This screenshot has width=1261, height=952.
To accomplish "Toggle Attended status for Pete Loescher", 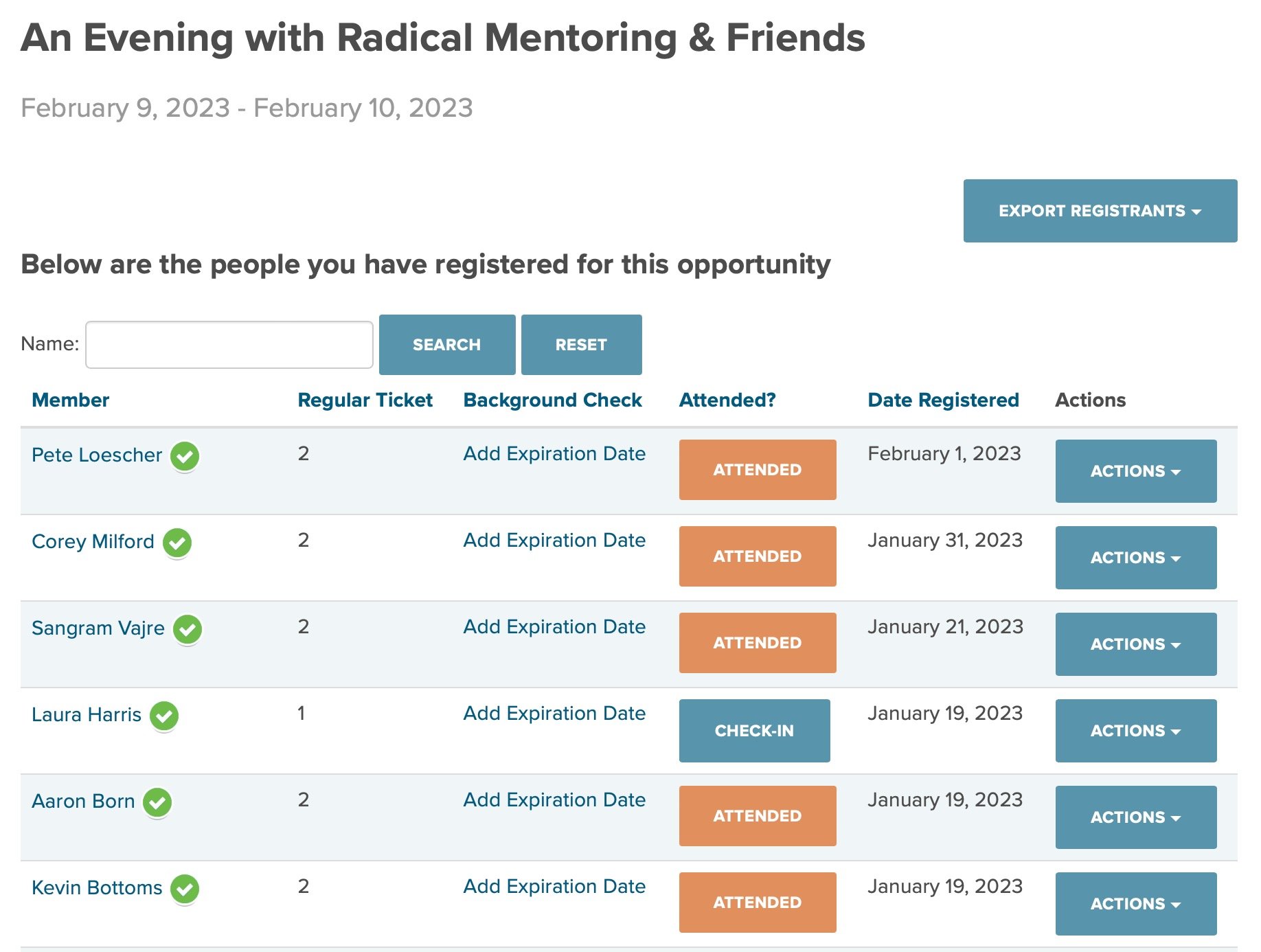I will 757,470.
